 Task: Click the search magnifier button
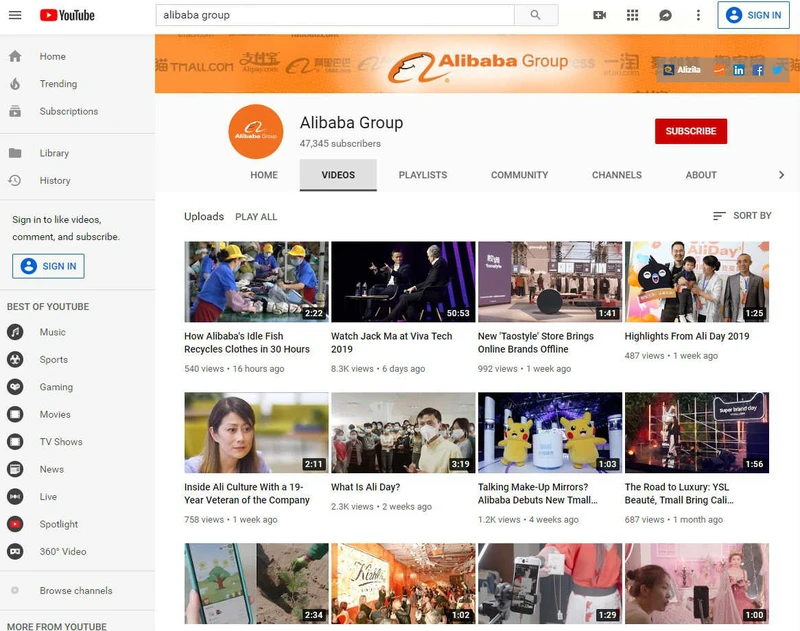535,15
